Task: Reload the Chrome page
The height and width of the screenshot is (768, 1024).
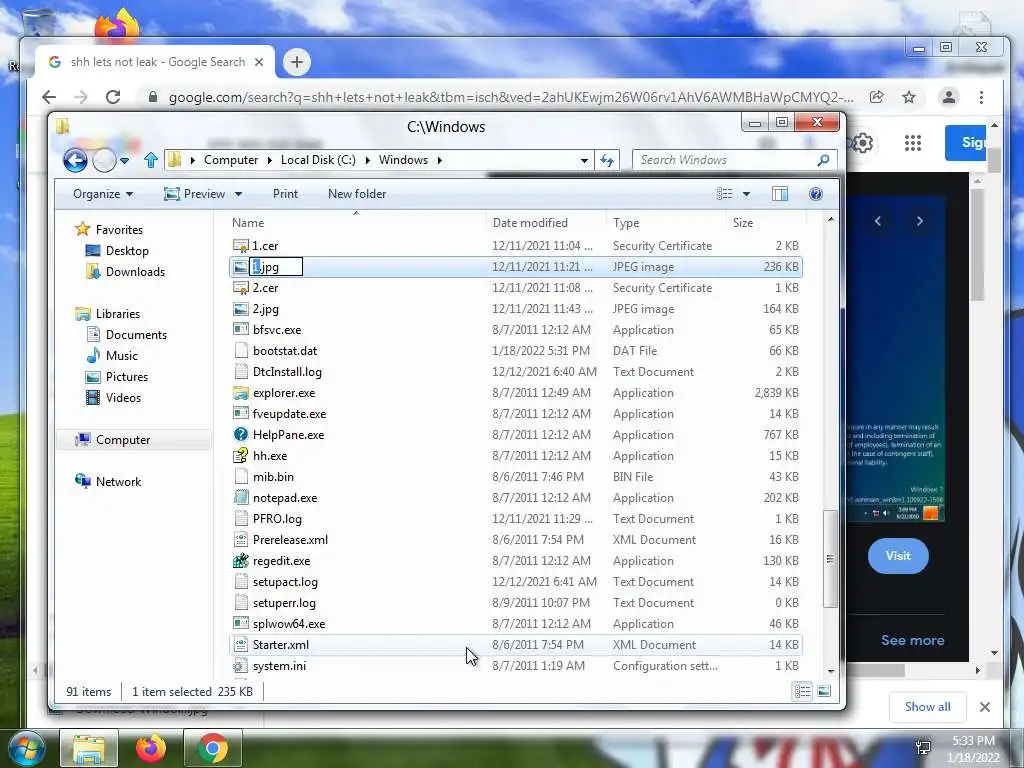Action: pyautogui.click(x=113, y=97)
